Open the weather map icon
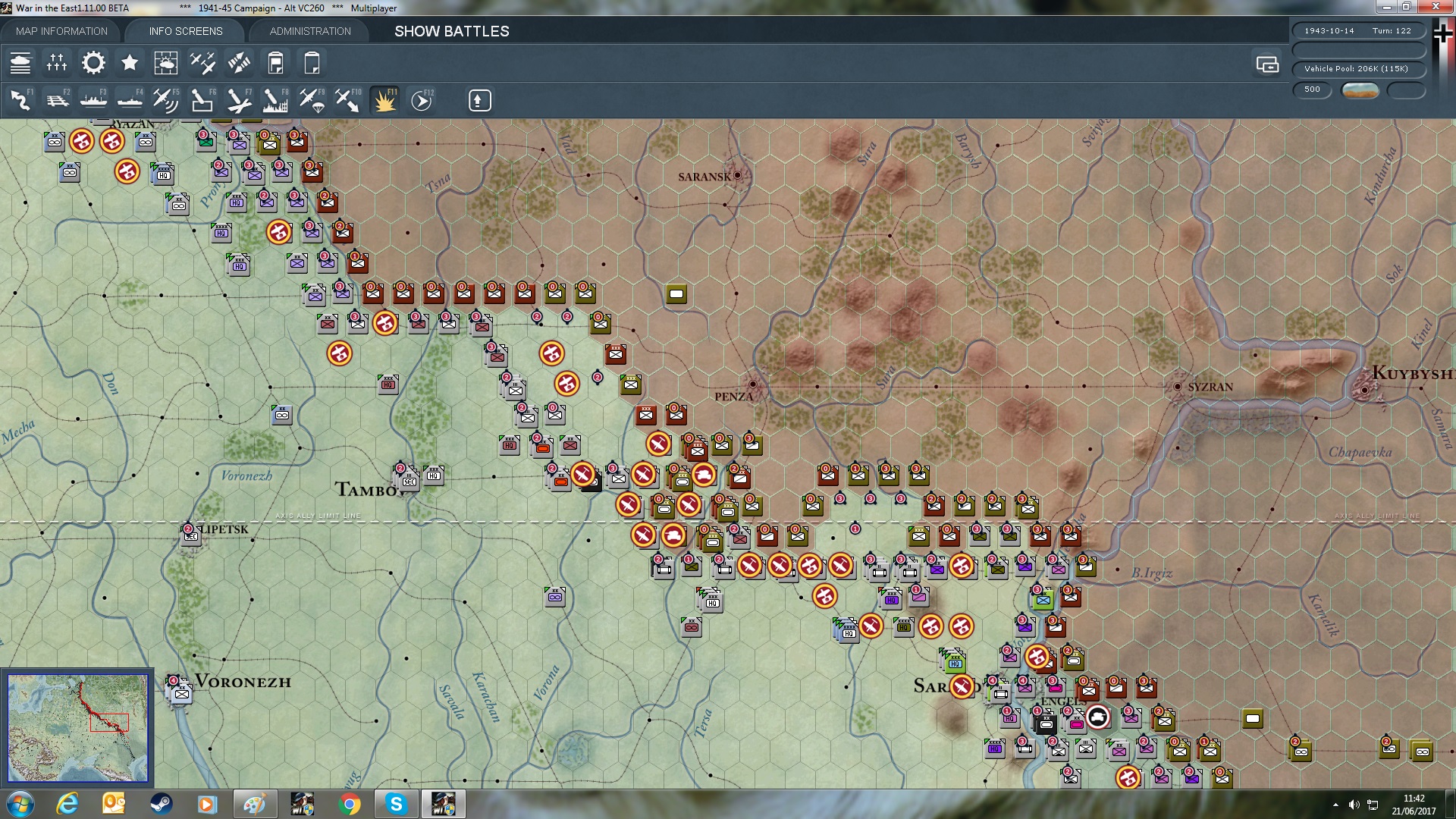The height and width of the screenshot is (819, 1456). 166,63
